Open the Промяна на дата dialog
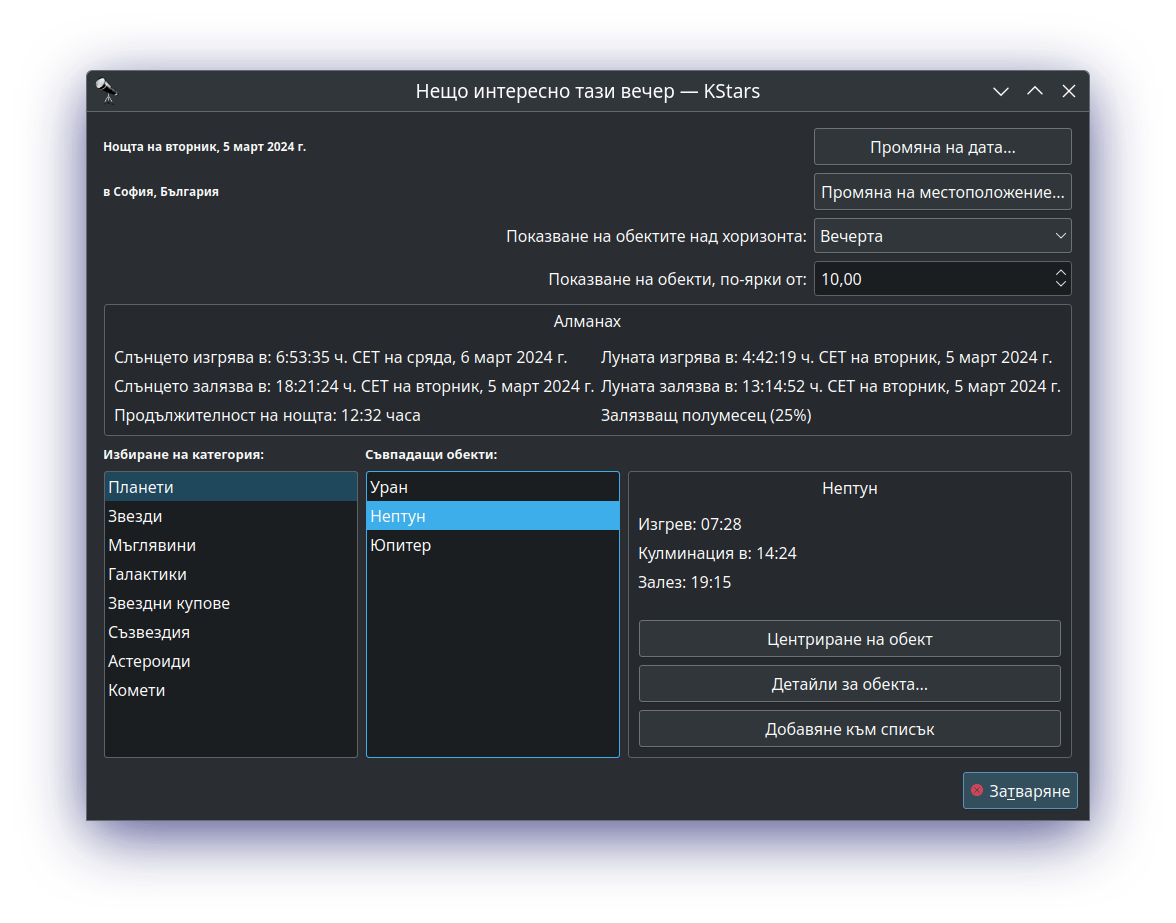 pyautogui.click(x=942, y=147)
